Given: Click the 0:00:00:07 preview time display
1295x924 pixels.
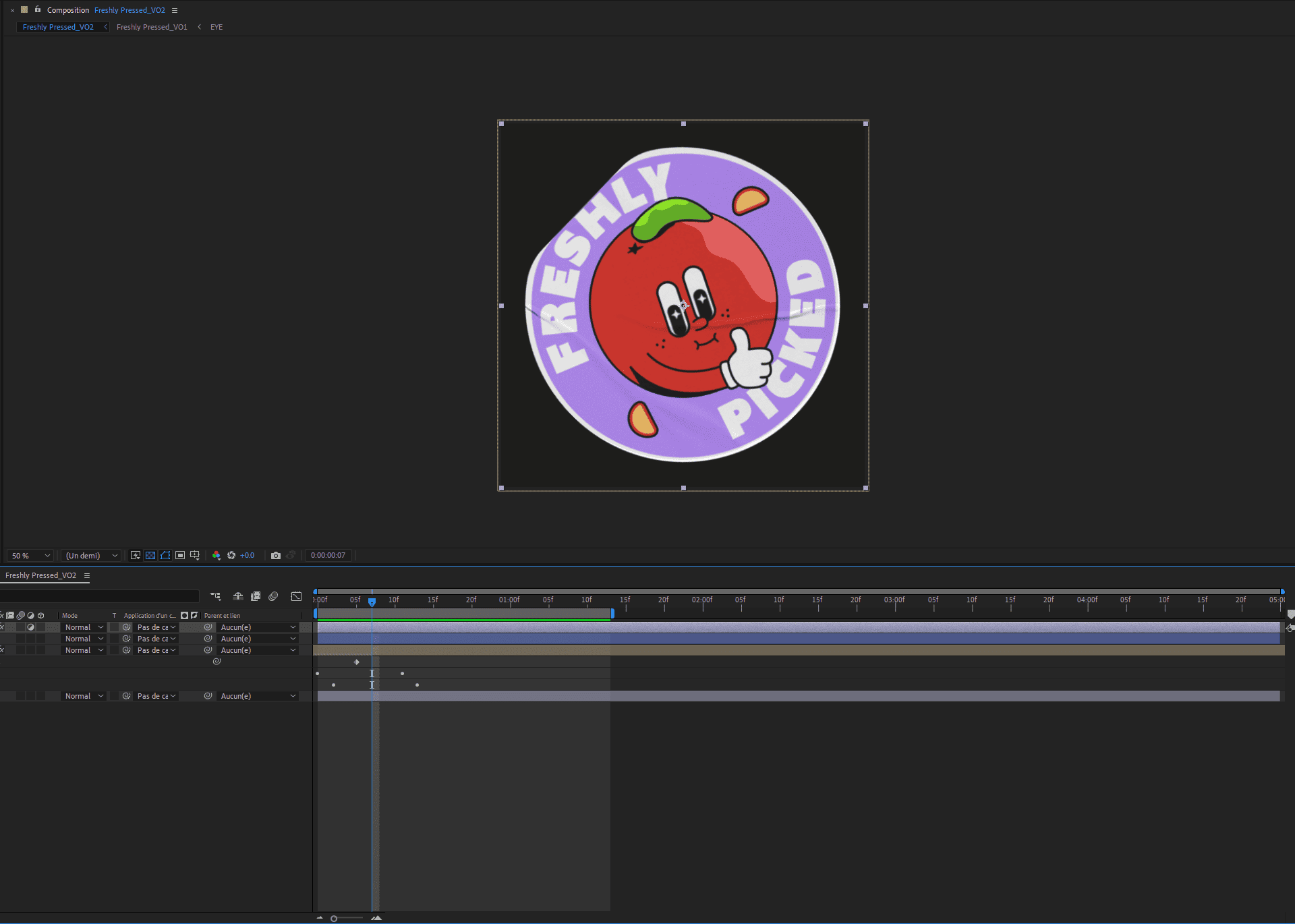Looking at the screenshot, I should (328, 555).
